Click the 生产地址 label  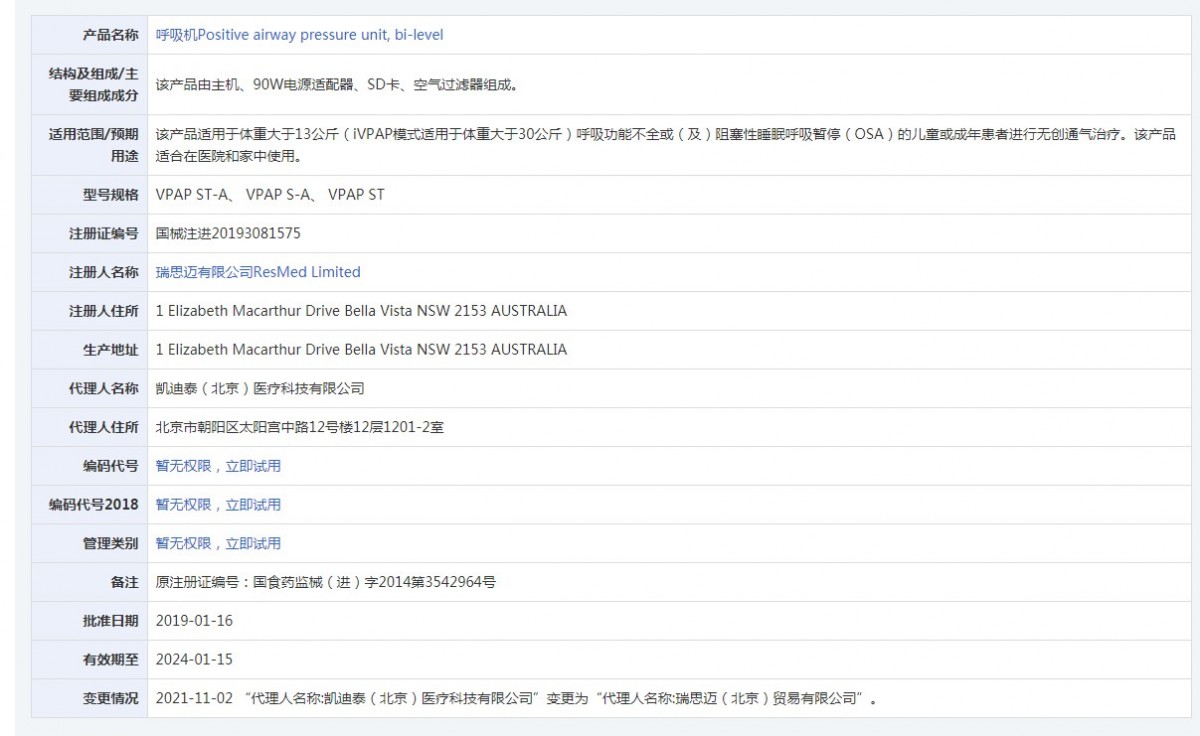click(110, 350)
